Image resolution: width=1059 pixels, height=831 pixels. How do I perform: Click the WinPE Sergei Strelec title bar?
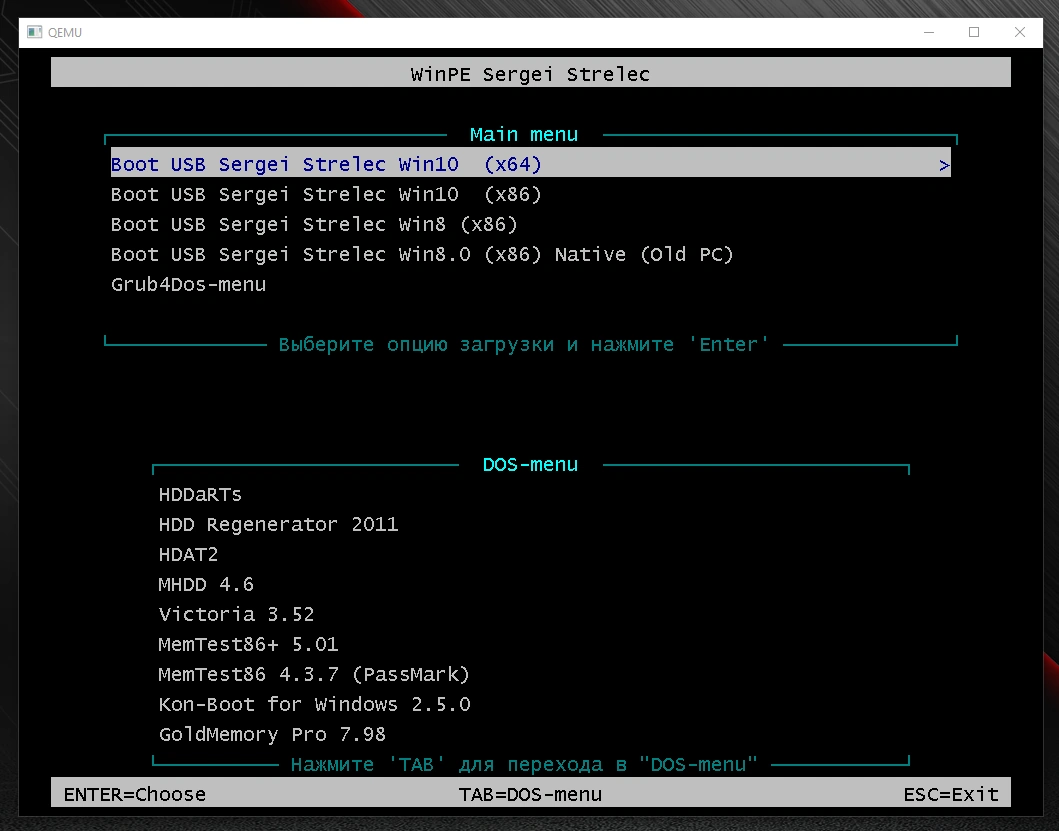coord(530,74)
